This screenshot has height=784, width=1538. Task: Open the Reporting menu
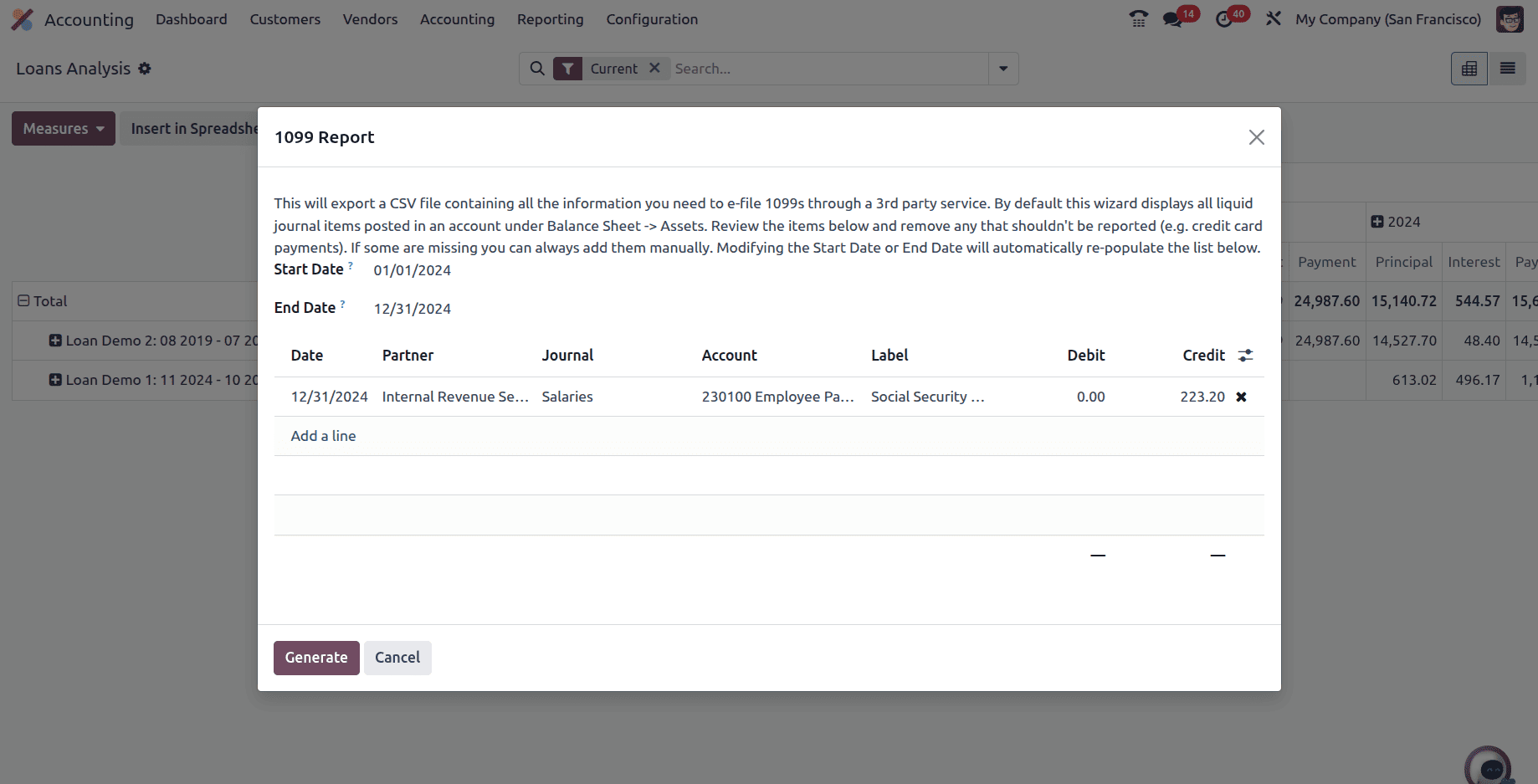pyautogui.click(x=550, y=19)
